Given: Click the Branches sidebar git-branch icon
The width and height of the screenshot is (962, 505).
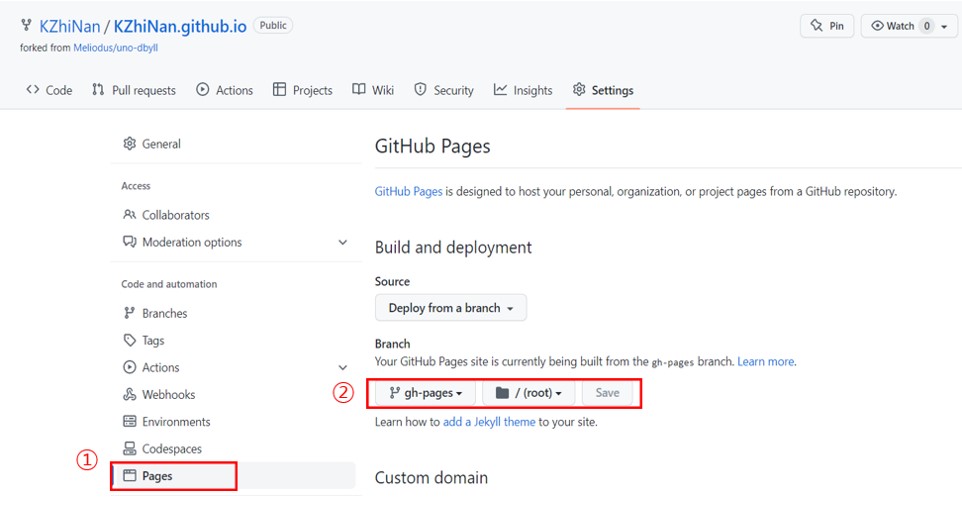Looking at the screenshot, I should (x=129, y=313).
